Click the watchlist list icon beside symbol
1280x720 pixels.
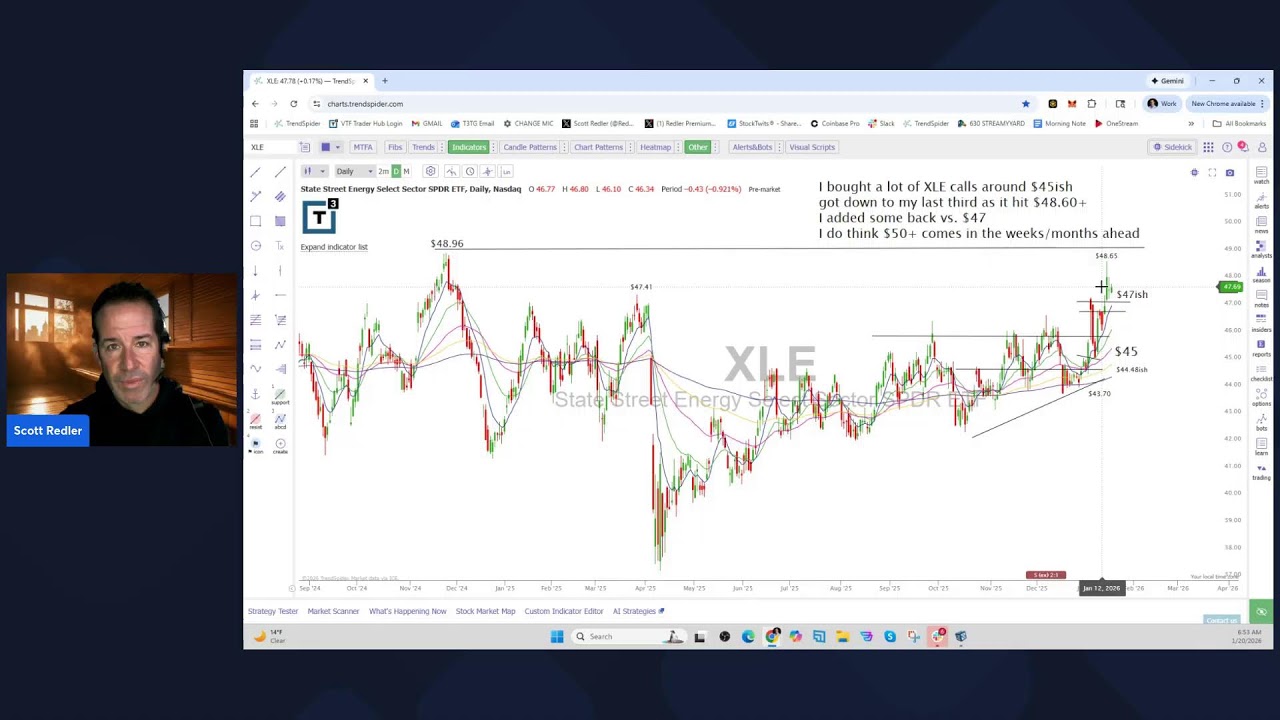[305, 147]
